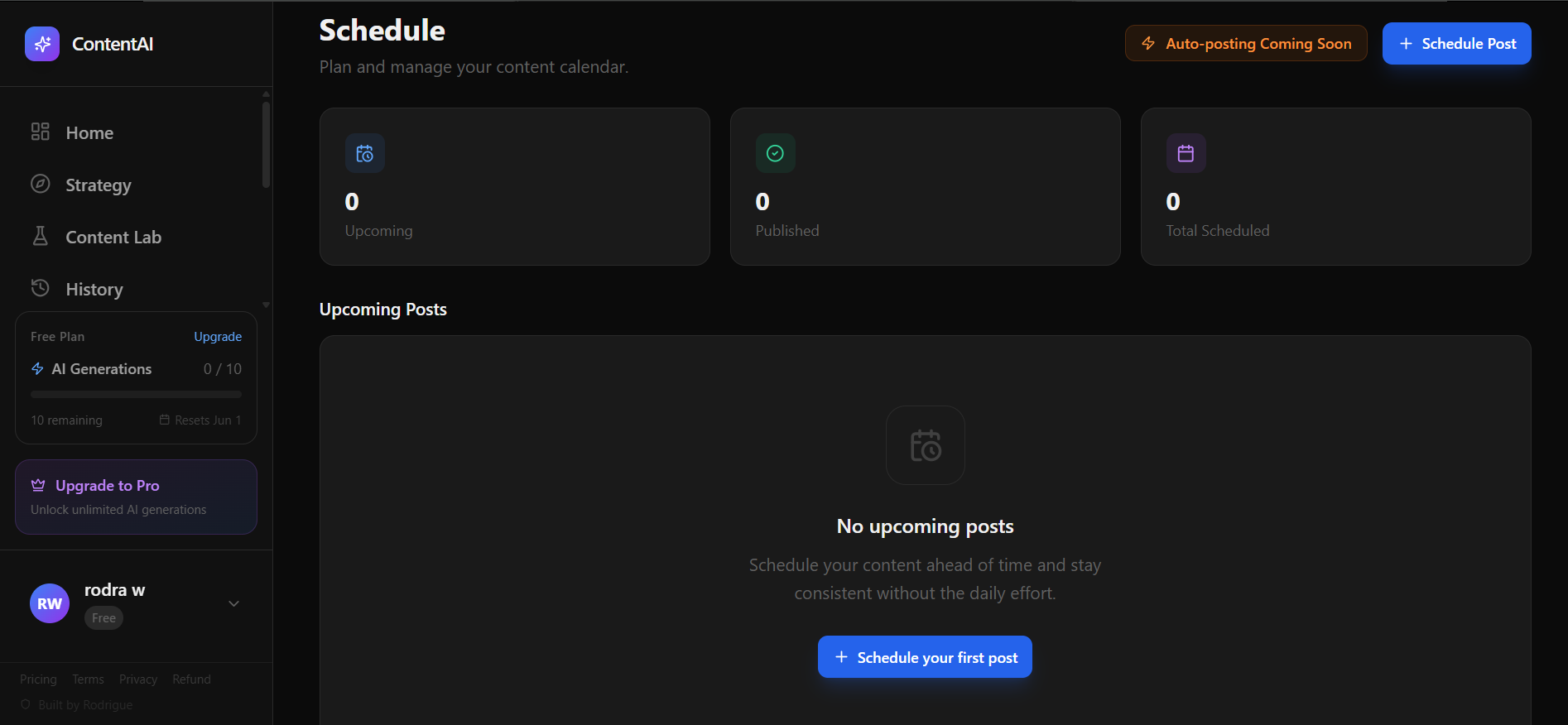Viewport: 1568px width, 725px height.
Task: Click the Home grid icon in sidebar
Action: pos(41,132)
